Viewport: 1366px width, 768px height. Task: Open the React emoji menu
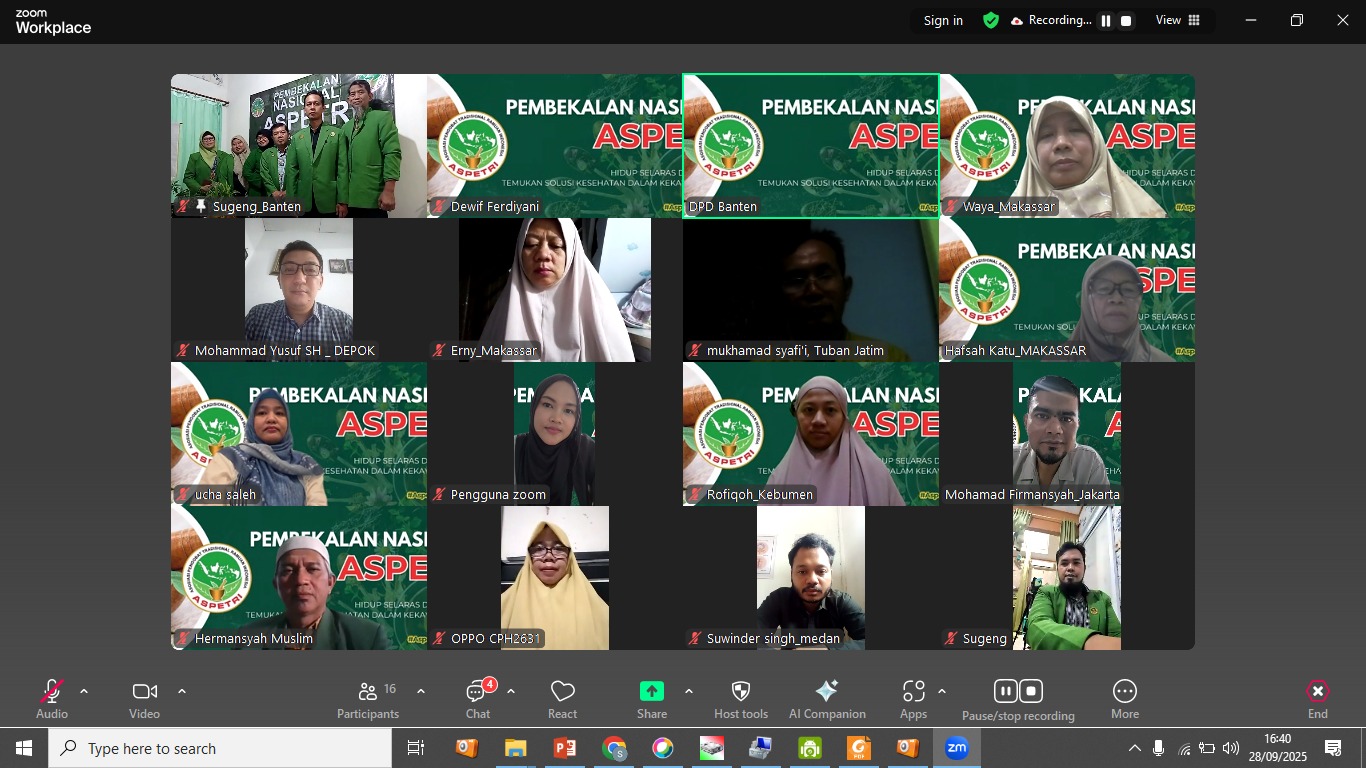562,698
